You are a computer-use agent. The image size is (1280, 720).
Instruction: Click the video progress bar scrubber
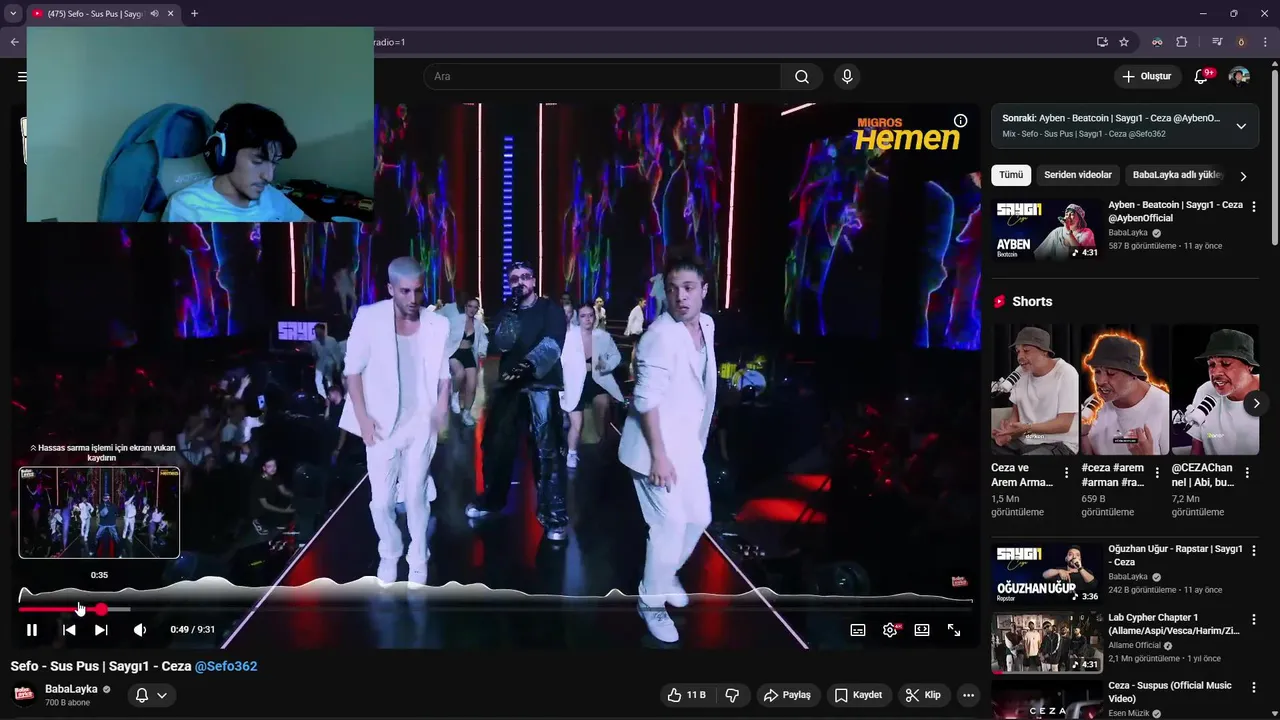[101, 609]
